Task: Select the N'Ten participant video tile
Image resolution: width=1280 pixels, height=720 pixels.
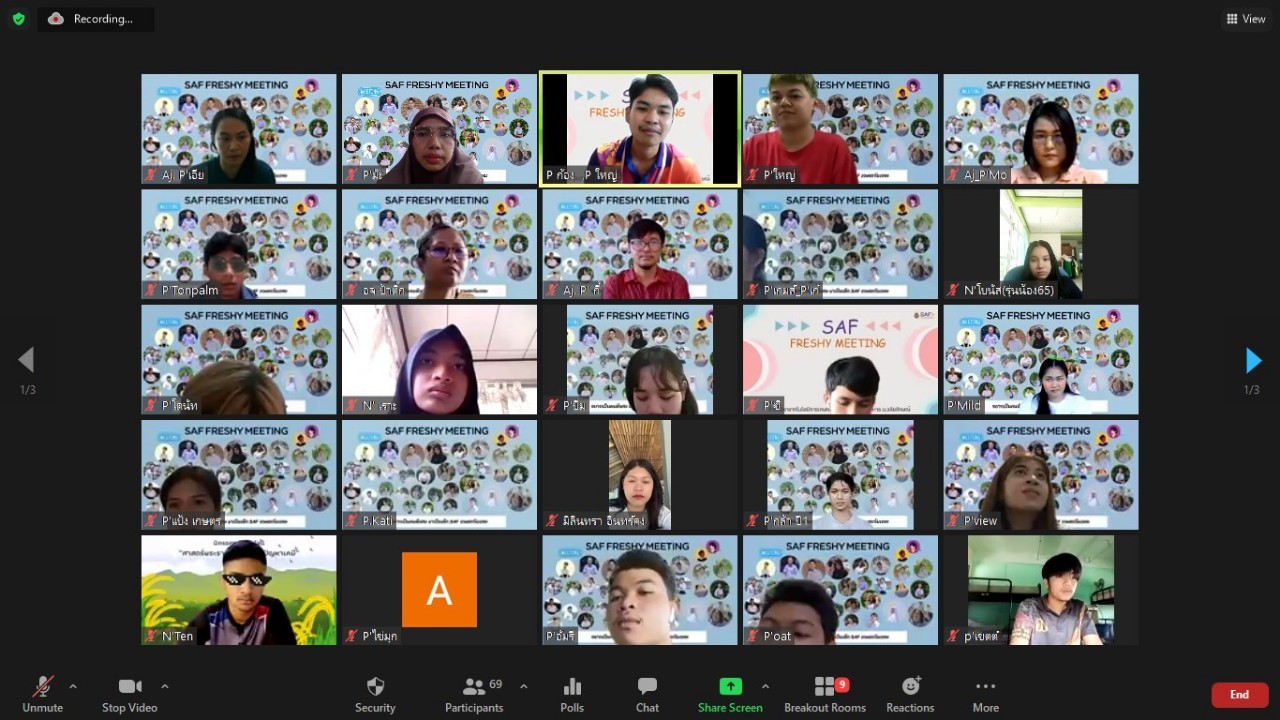Action: coord(239,590)
